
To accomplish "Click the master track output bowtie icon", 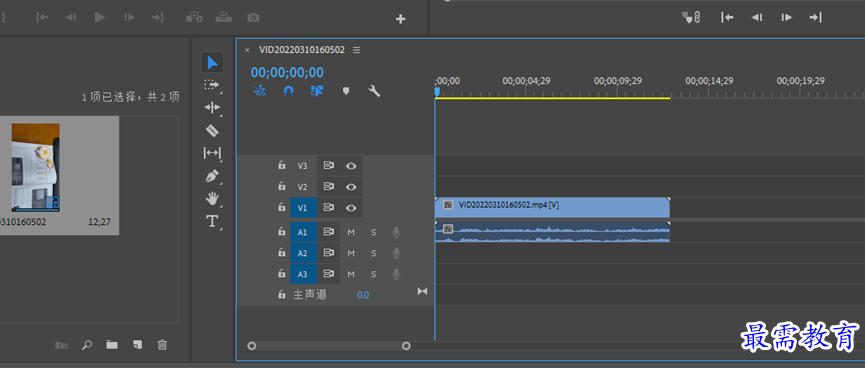I will click(x=422, y=291).
